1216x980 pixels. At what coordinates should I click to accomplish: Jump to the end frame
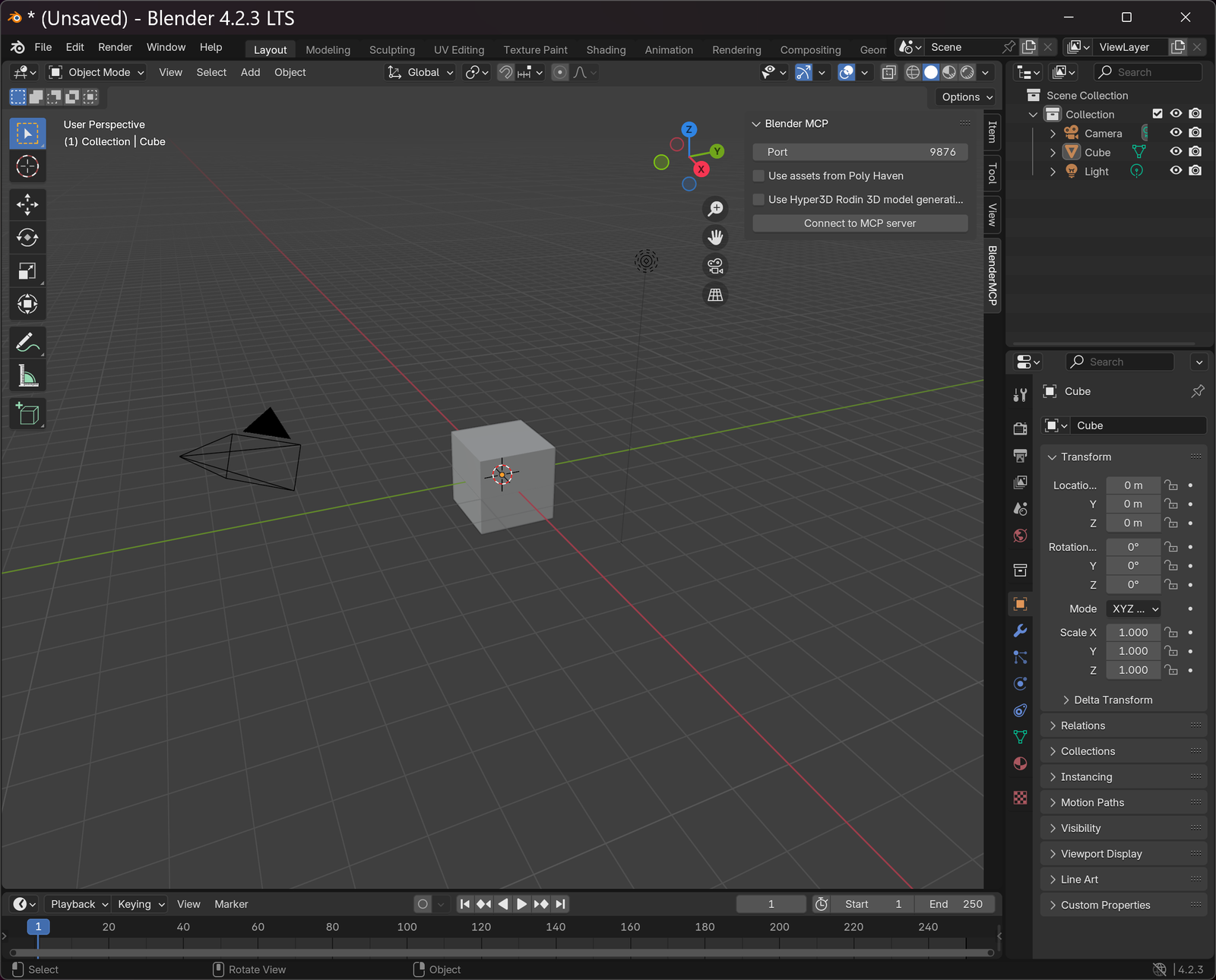560,904
